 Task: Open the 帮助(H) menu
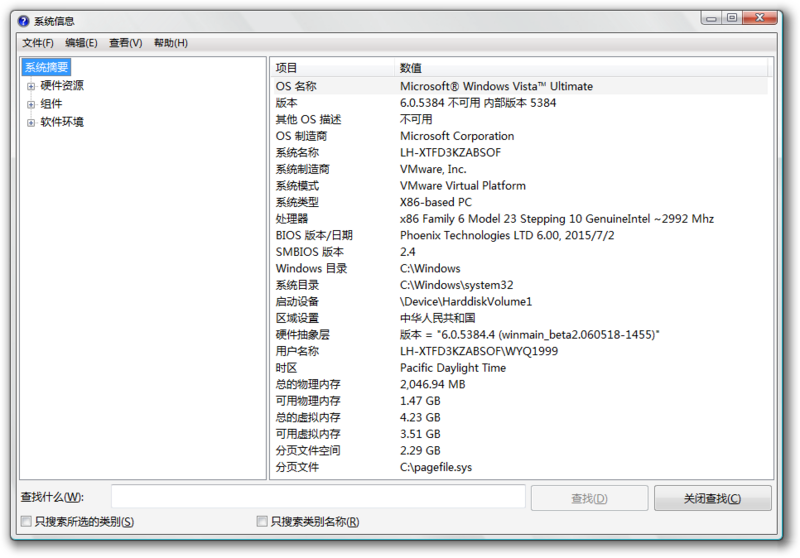pos(171,43)
